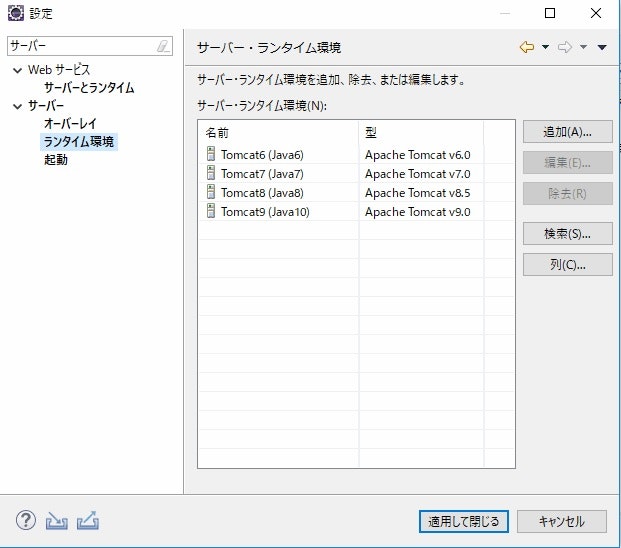
Task: Click the キャンセル button
Action: pyautogui.click(x=562, y=521)
